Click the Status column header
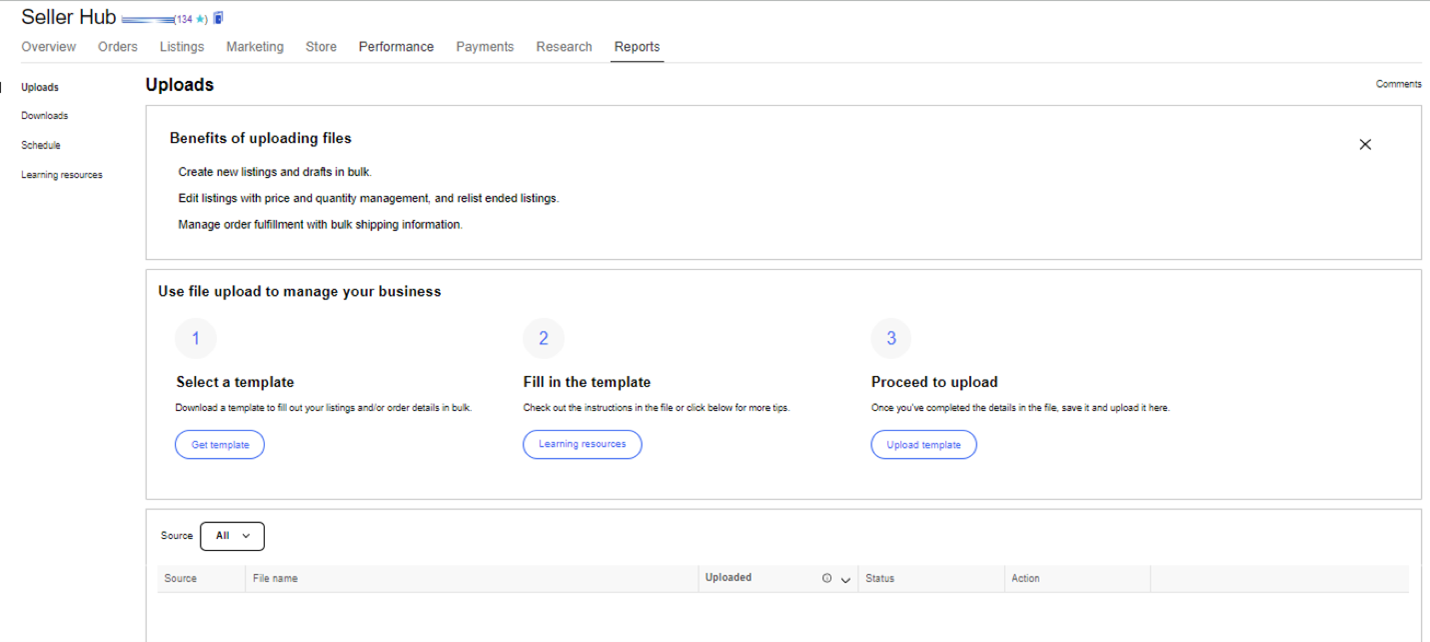This screenshot has width=1430, height=642. point(880,578)
